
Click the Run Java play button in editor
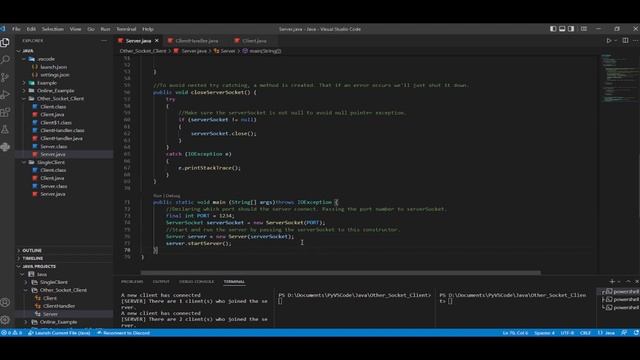(x=609, y=41)
